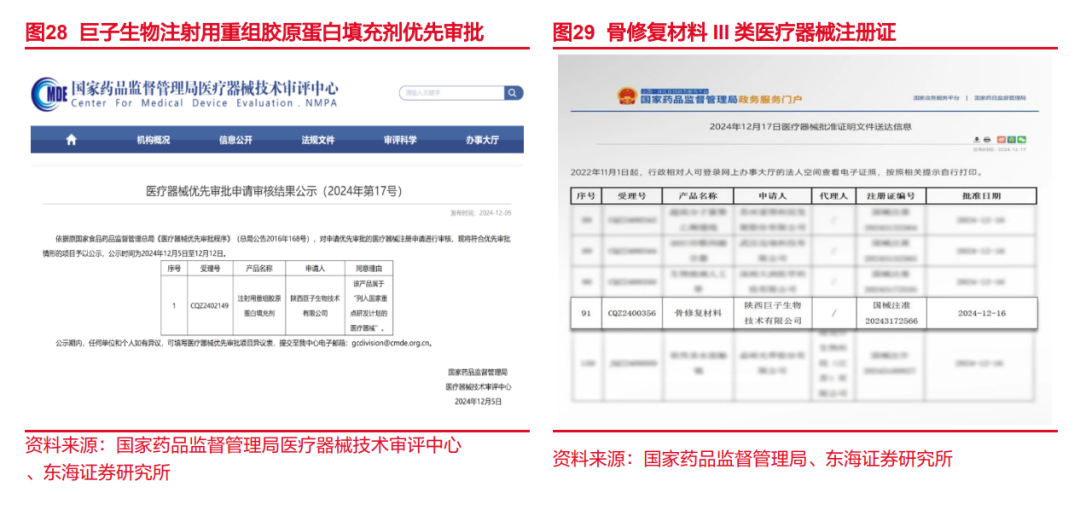
Task: Click the blue MDE logo emblem
Action: [48, 94]
